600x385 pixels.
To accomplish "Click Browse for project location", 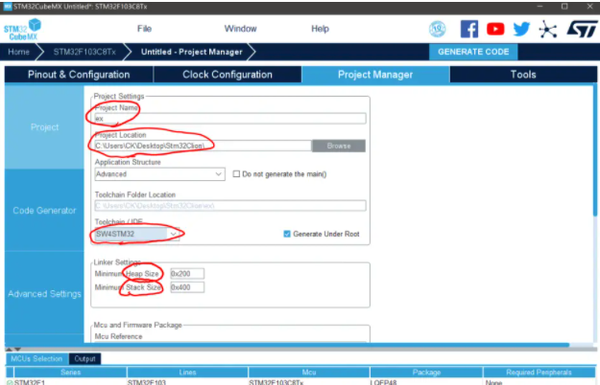I will coord(339,146).
